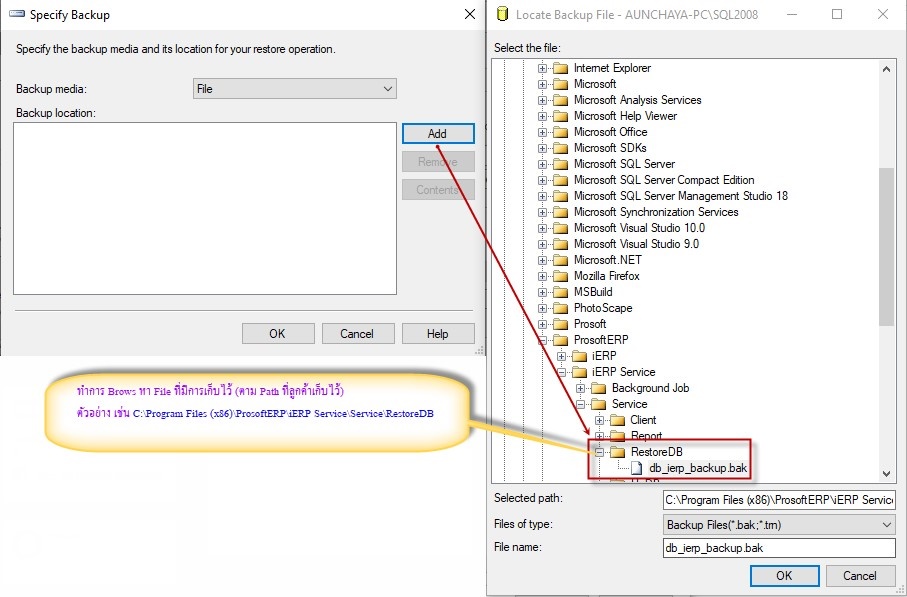Select Microsoft SQL Server Compact Edition folder icon
Viewport: 907px width, 597px height.
(561, 180)
